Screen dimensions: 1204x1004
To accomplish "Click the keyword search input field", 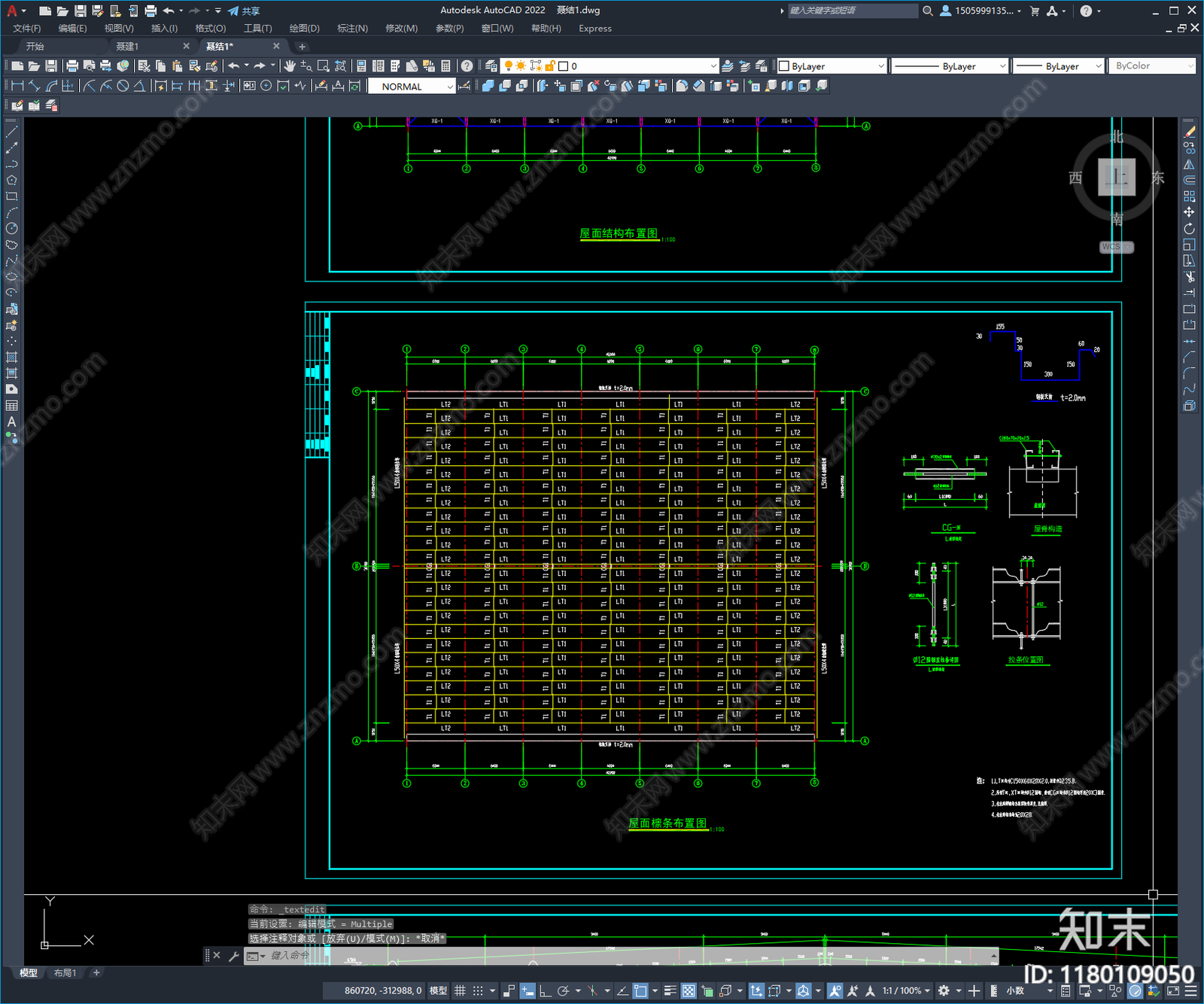I will [853, 11].
